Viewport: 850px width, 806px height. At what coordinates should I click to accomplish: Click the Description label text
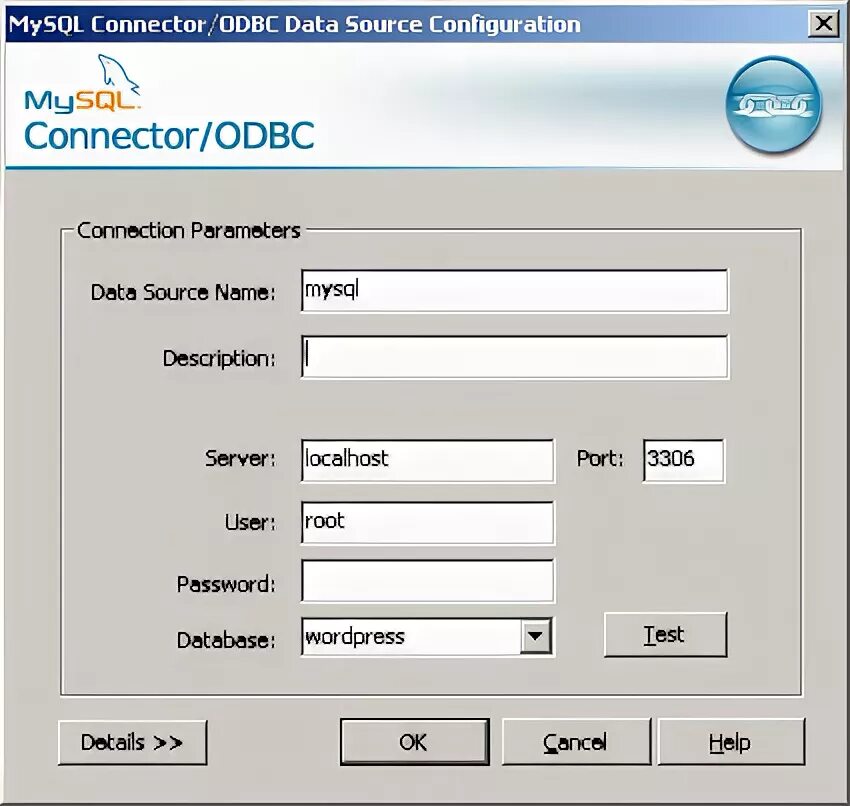coord(219,358)
